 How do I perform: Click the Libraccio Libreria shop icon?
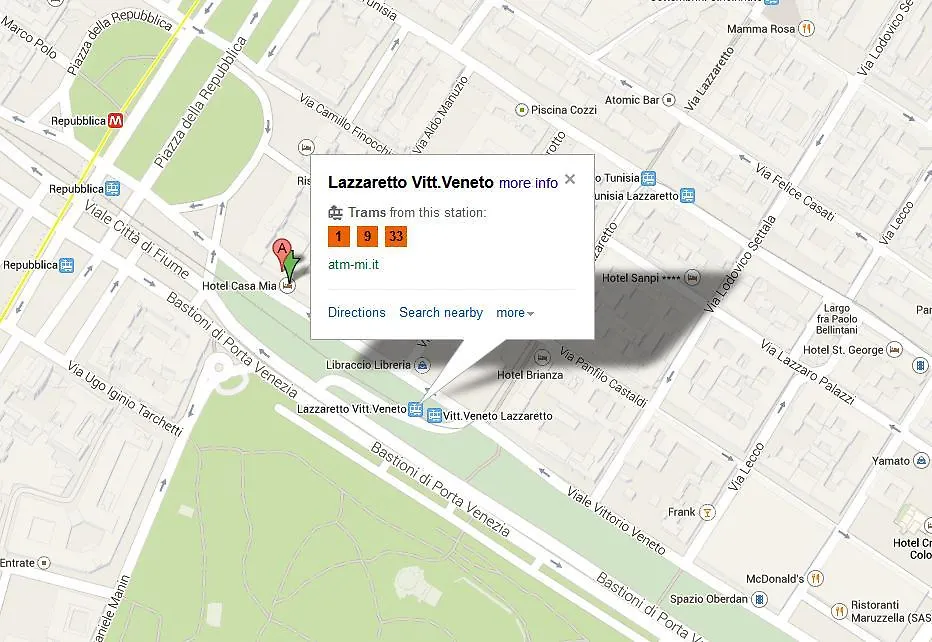pos(422,365)
